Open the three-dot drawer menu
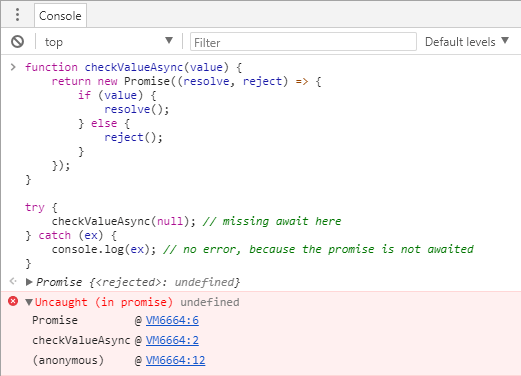This screenshot has width=521, height=376. (17, 15)
